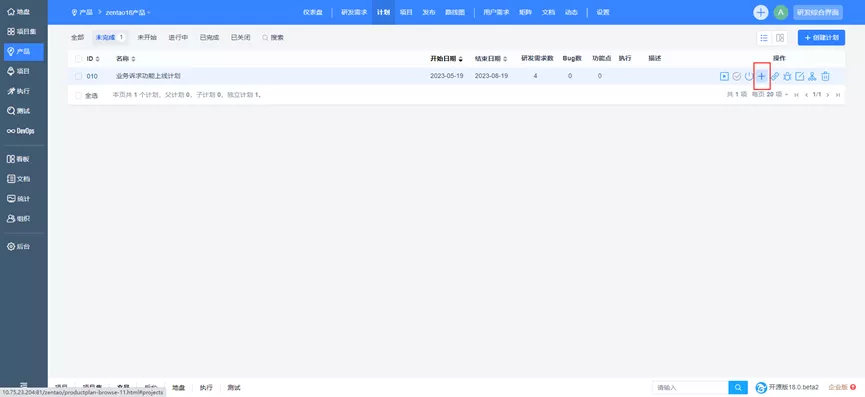
Task: Expand the 每页 20 项 page size dropdown
Action: pyautogui.click(x=770, y=95)
